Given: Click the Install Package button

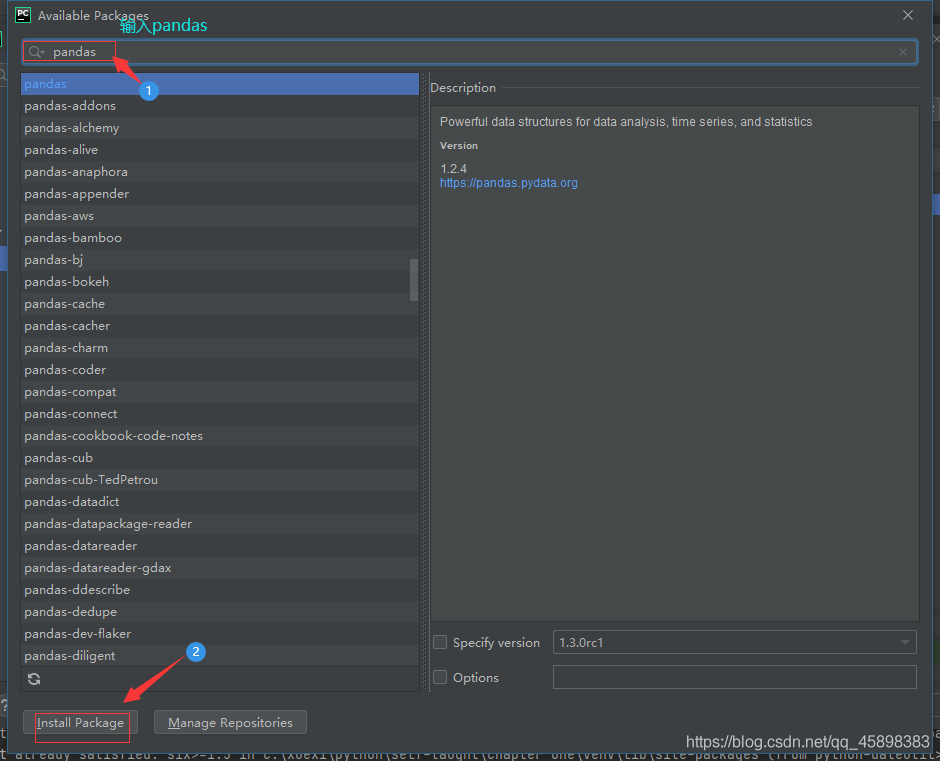Looking at the screenshot, I should 80,722.
